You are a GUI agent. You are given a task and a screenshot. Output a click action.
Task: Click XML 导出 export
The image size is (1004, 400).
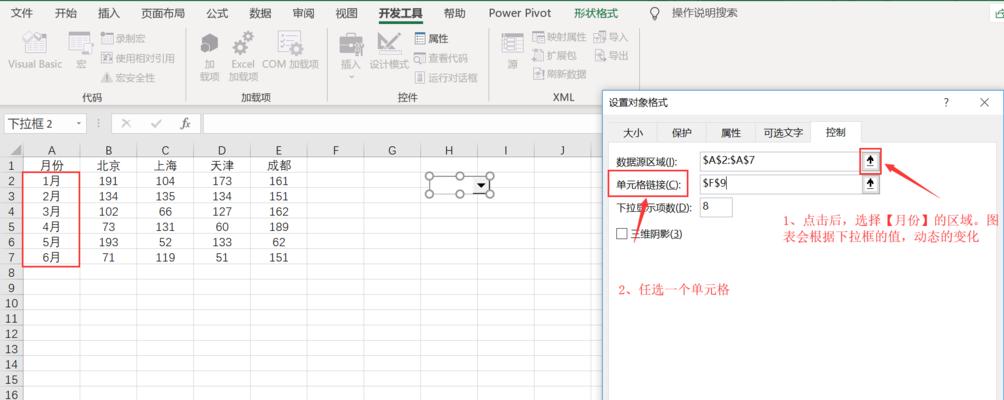click(611, 56)
